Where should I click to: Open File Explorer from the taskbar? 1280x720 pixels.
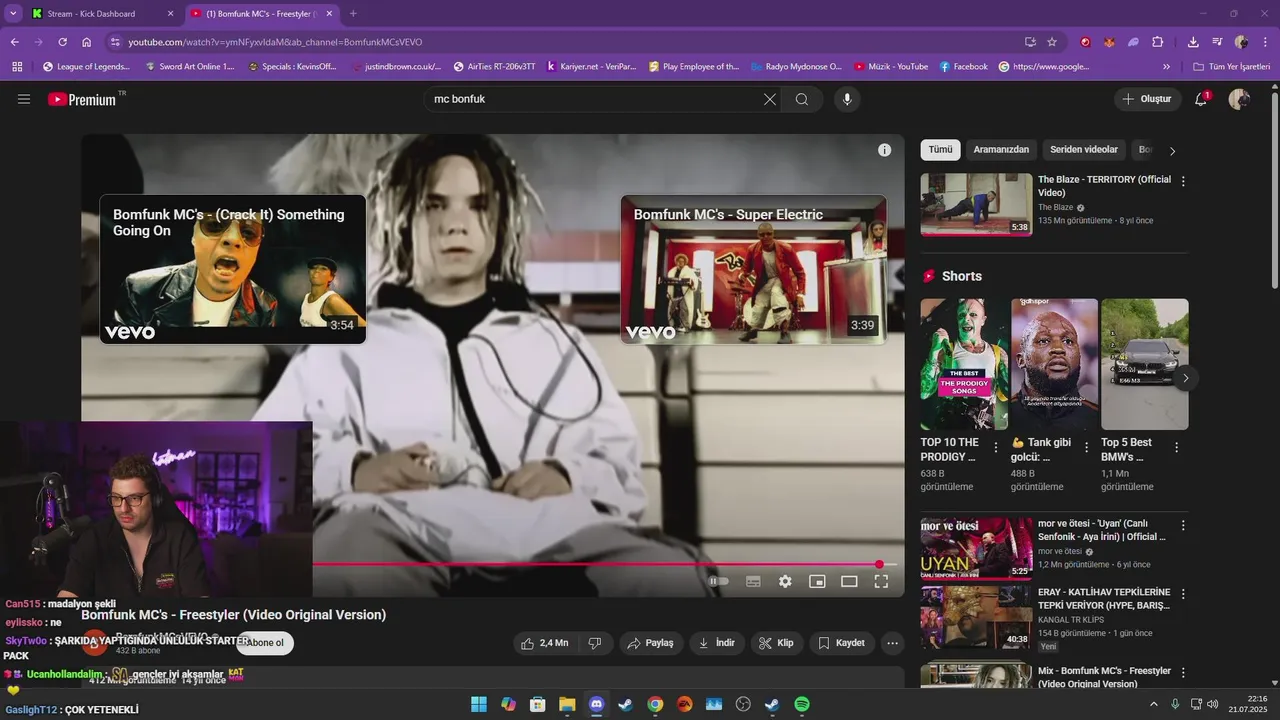tap(567, 704)
